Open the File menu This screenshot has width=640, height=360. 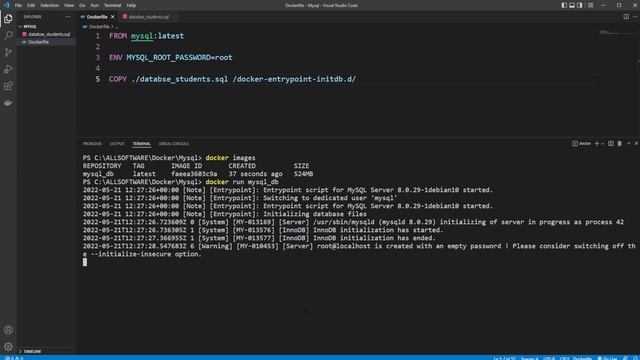click(x=18, y=5)
